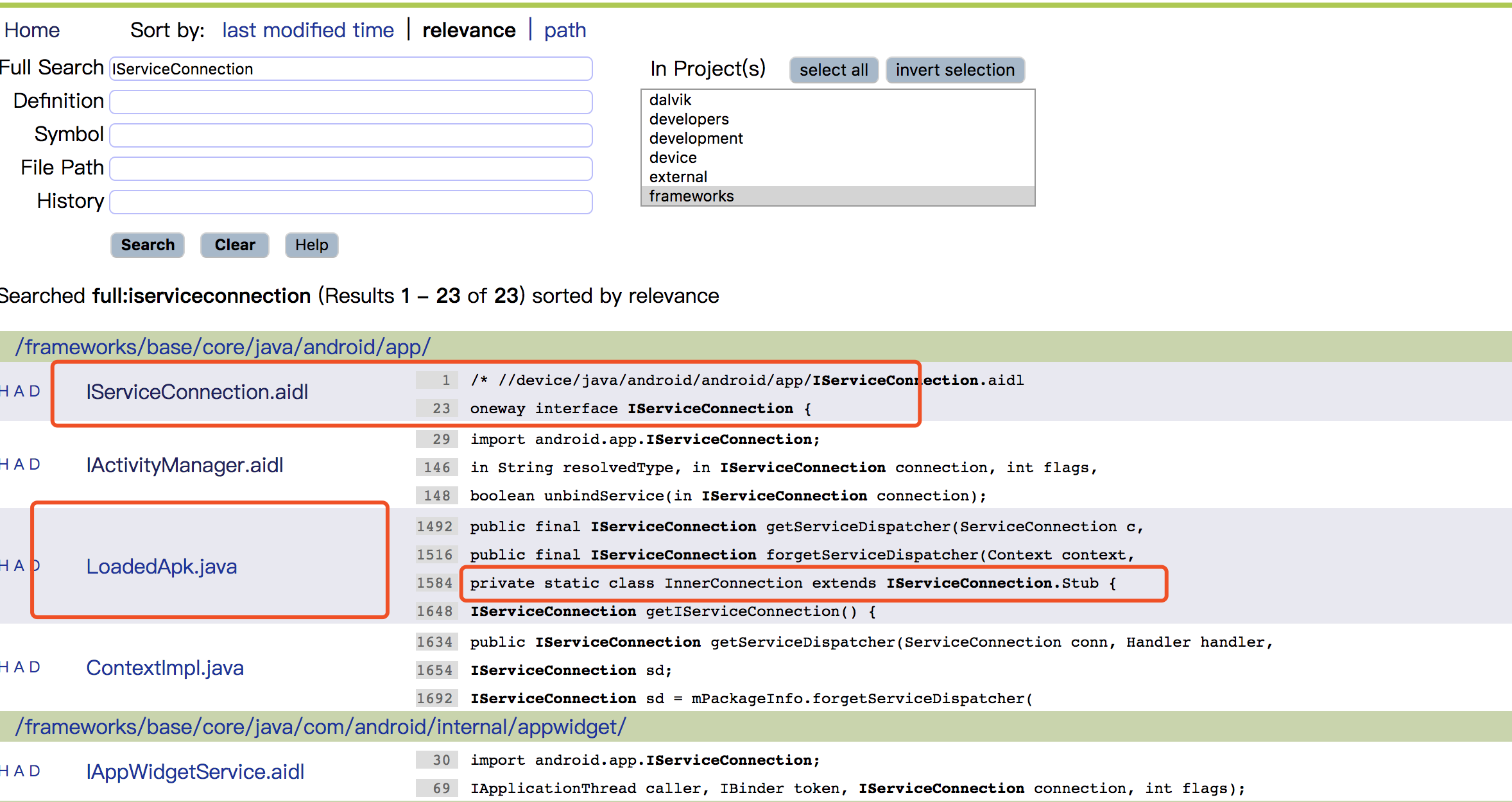The height and width of the screenshot is (802, 1512).
Task: Focus the Definition text field
Action: (x=350, y=102)
